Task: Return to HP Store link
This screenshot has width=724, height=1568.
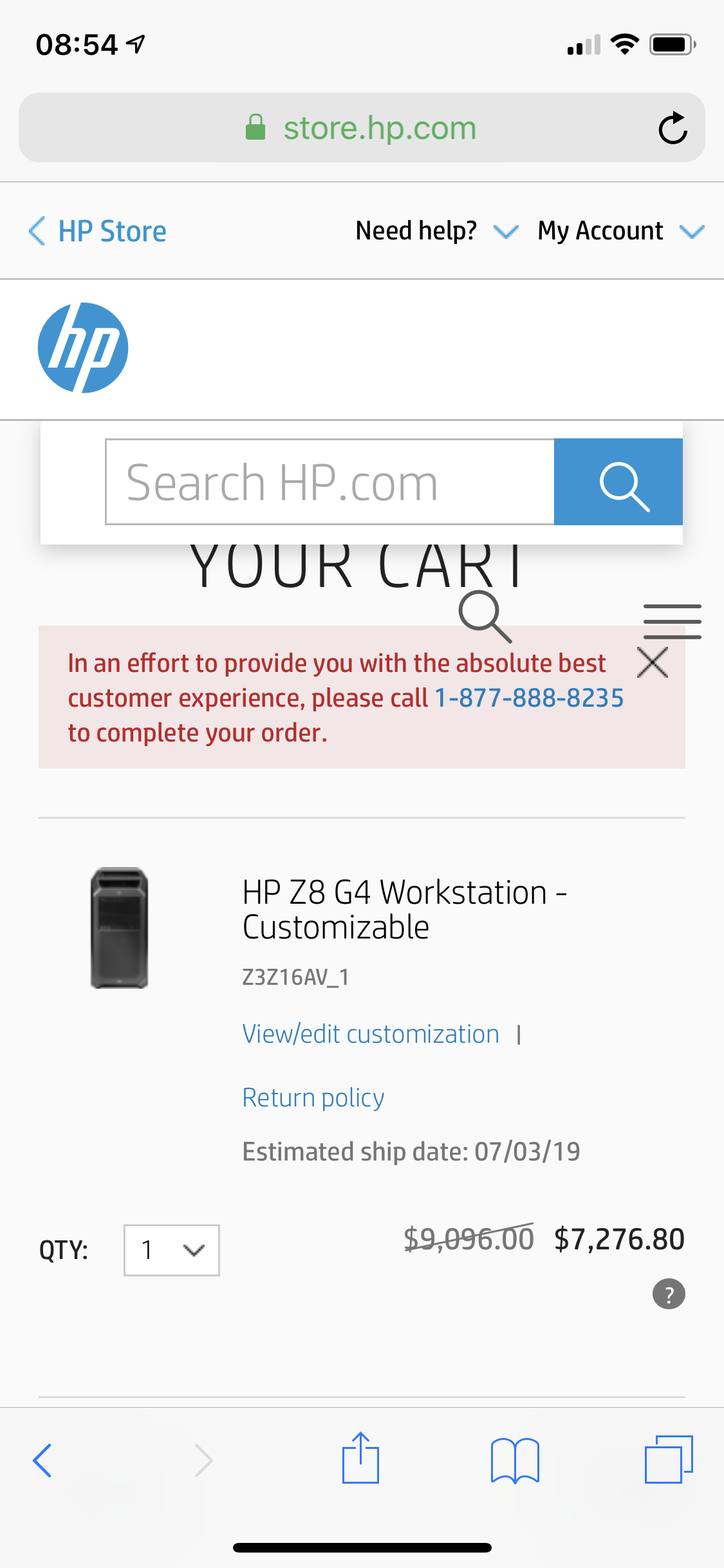Action: pos(98,230)
